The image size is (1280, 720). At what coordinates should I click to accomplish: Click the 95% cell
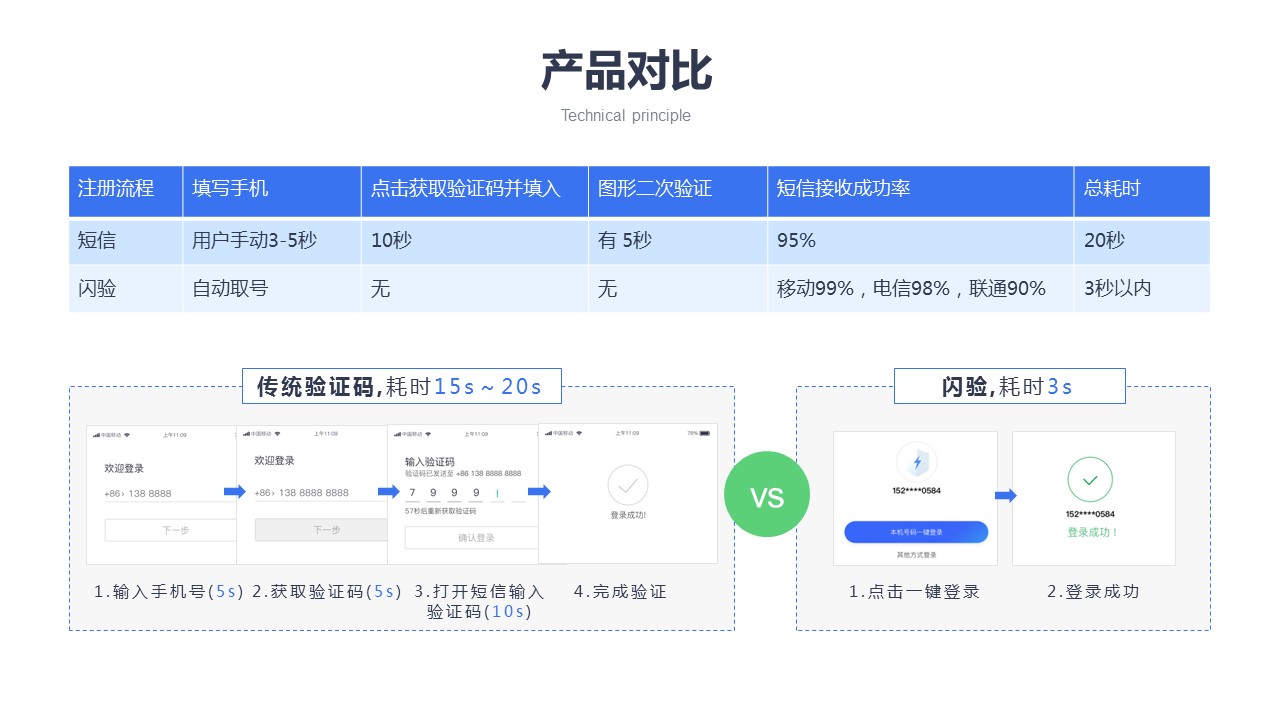pyautogui.click(x=921, y=241)
